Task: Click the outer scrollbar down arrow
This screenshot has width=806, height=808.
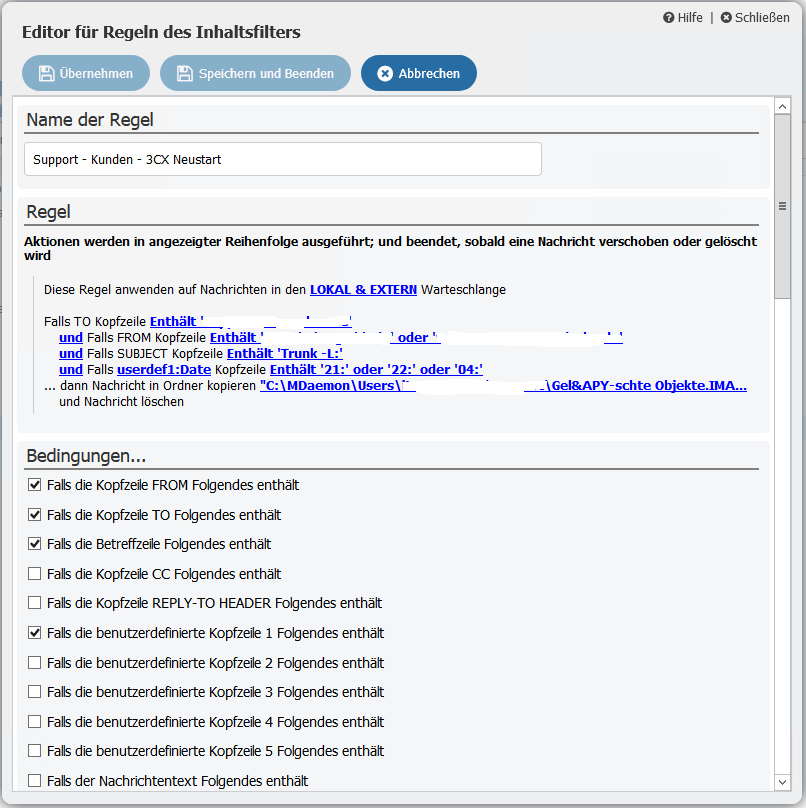Action: pos(782,781)
